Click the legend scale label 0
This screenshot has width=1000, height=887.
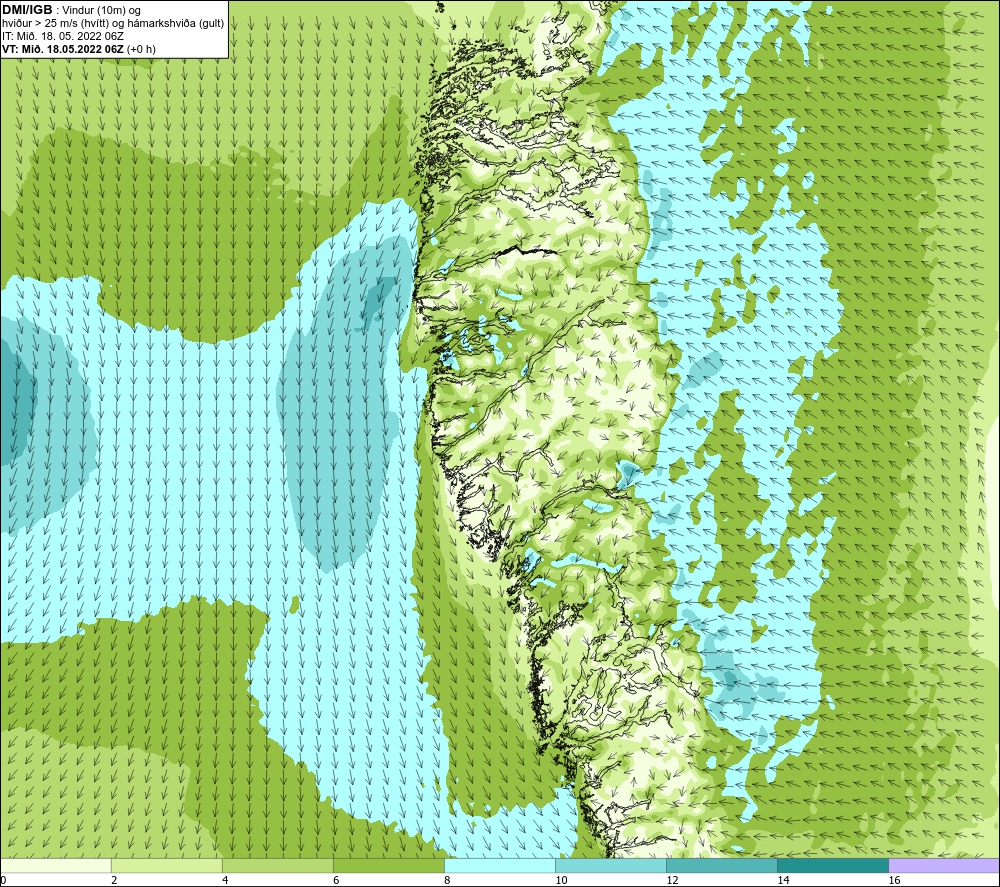click(x=3, y=881)
